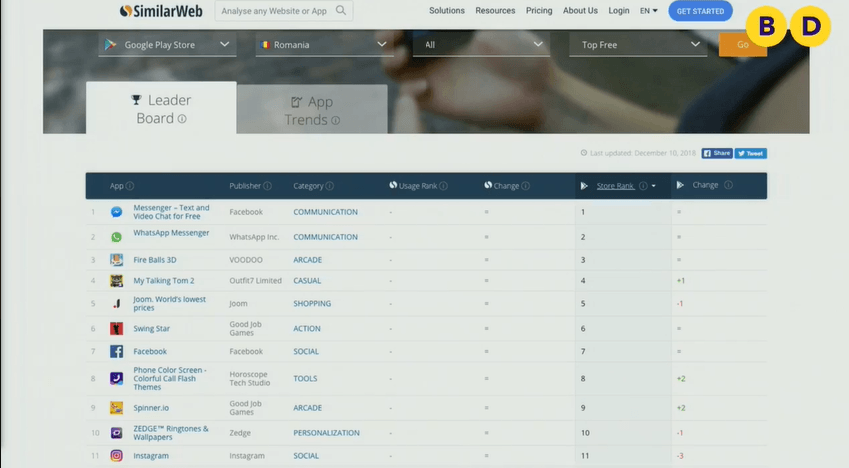Click info icon beside App Trends tab
The height and width of the screenshot is (468, 849).
(x=336, y=120)
